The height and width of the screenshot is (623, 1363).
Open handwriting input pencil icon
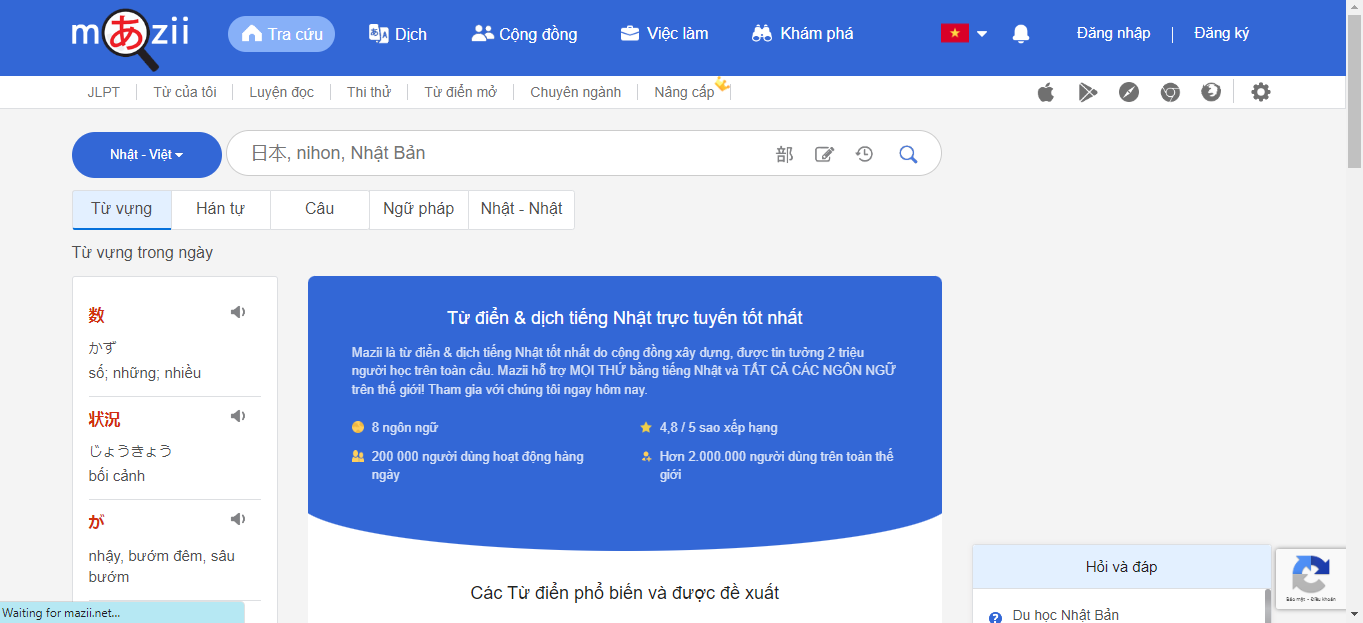(x=824, y=154)
